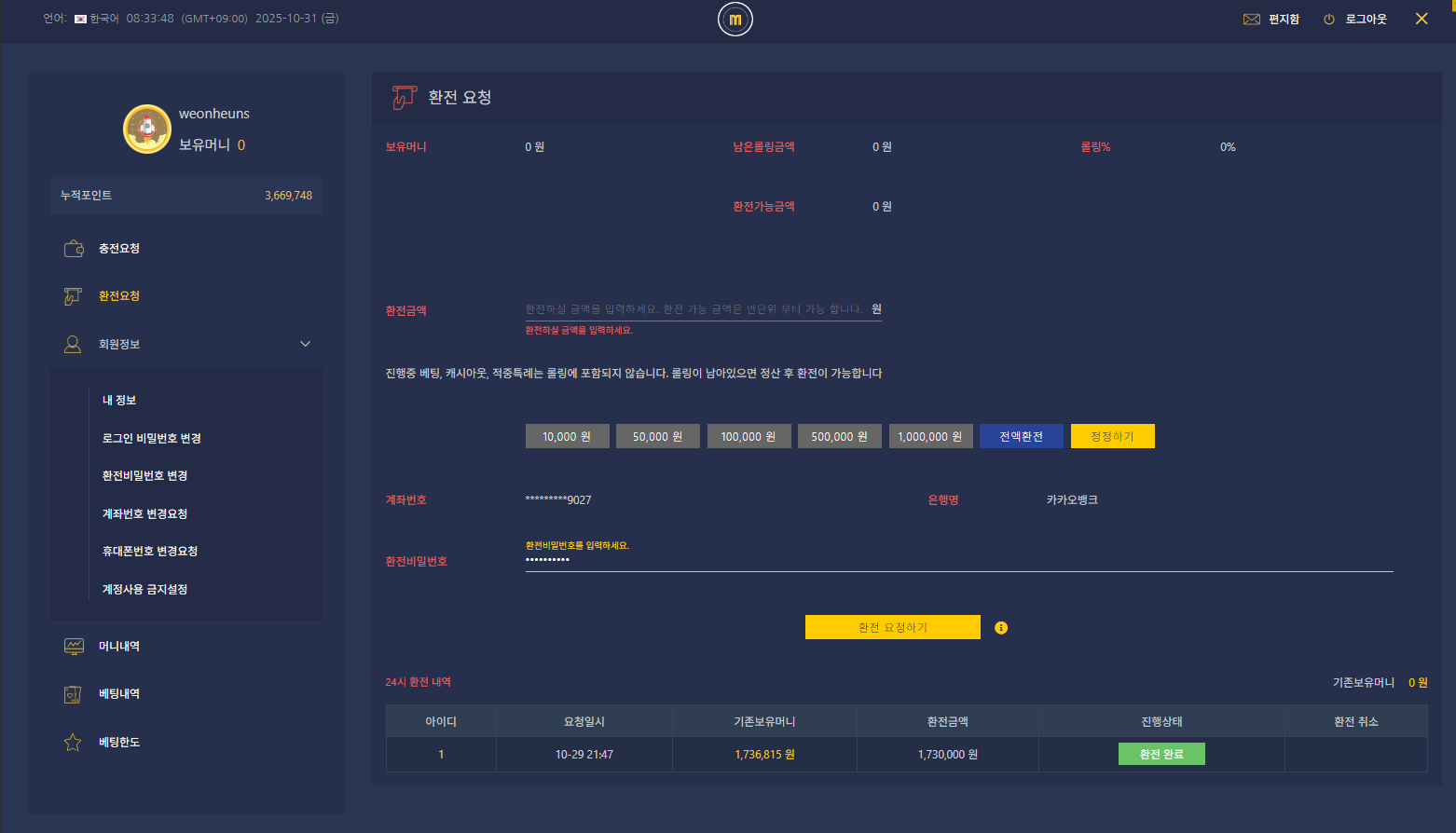
Task: Open 내 정보 submenu item
Action: (x=119, y=401)
